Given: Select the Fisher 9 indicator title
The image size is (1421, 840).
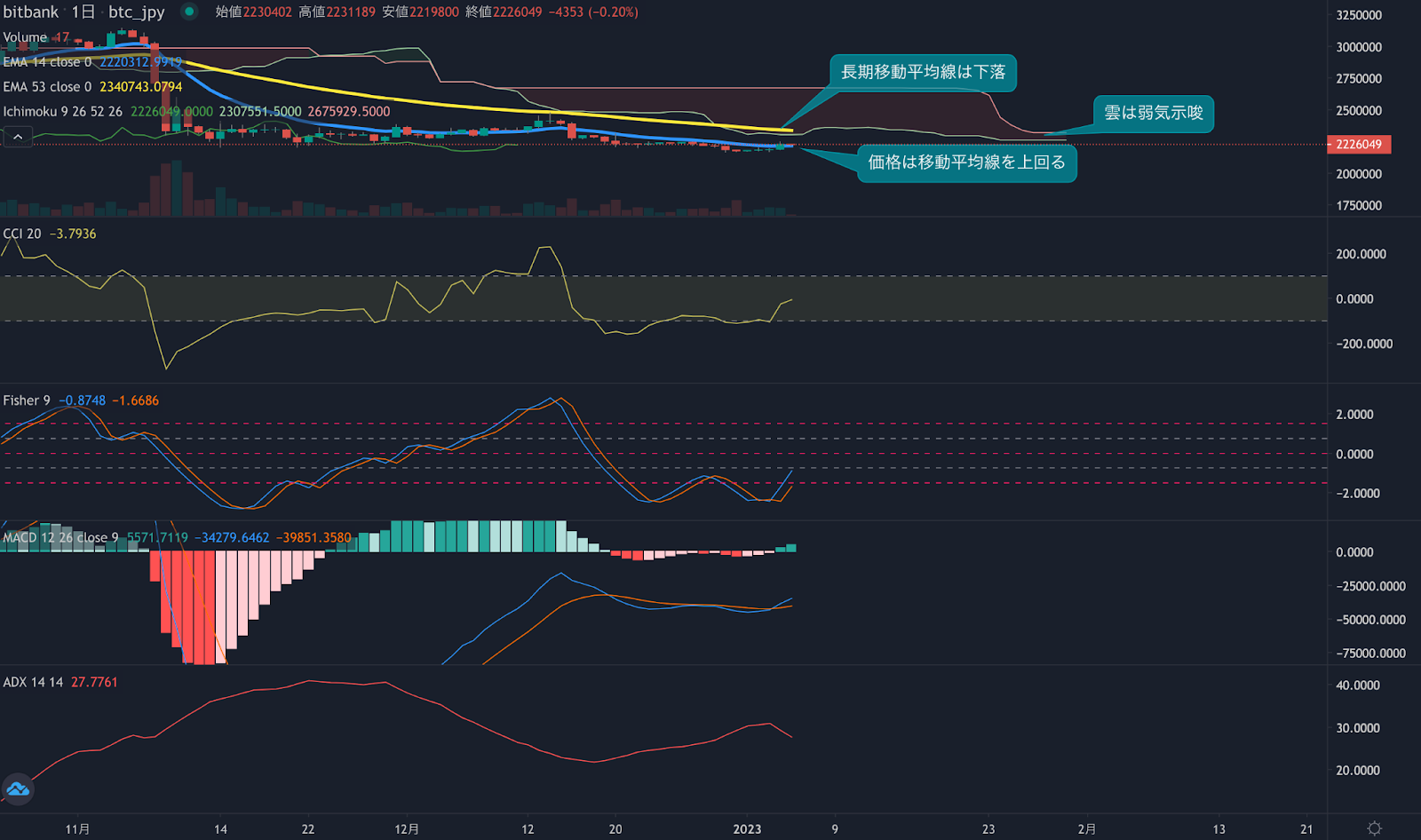Looking at the screenshot, I should pos(27,400).
